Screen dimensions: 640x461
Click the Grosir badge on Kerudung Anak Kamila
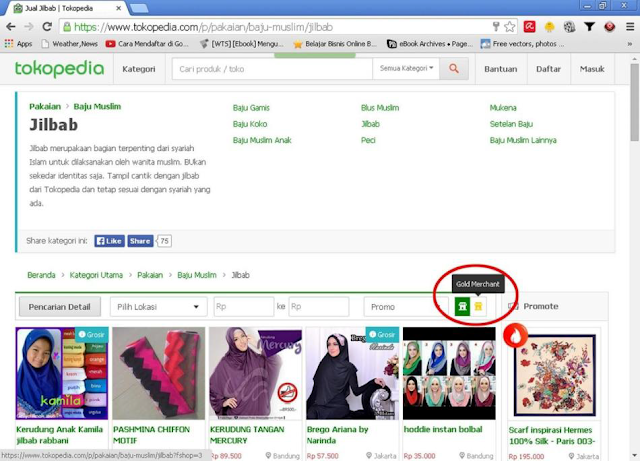coord(92,334)
